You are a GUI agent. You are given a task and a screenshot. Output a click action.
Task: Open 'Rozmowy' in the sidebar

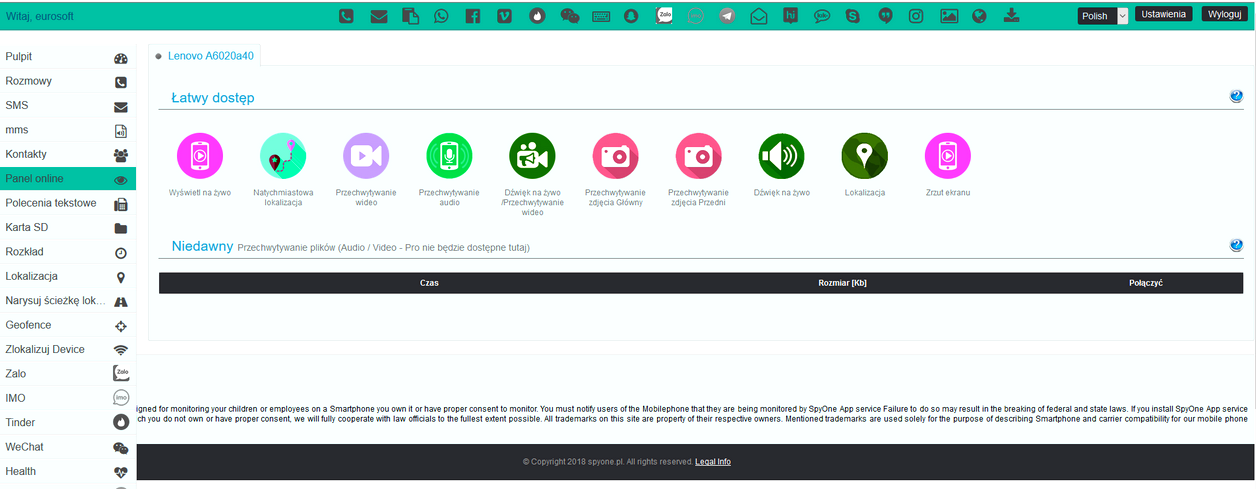66,82
